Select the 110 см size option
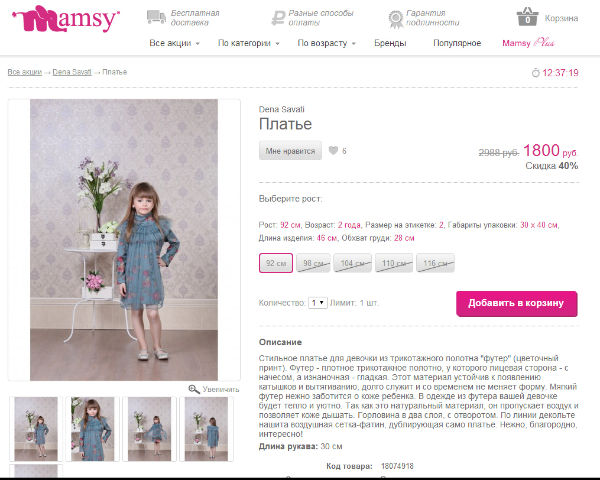 click(394, 263)
